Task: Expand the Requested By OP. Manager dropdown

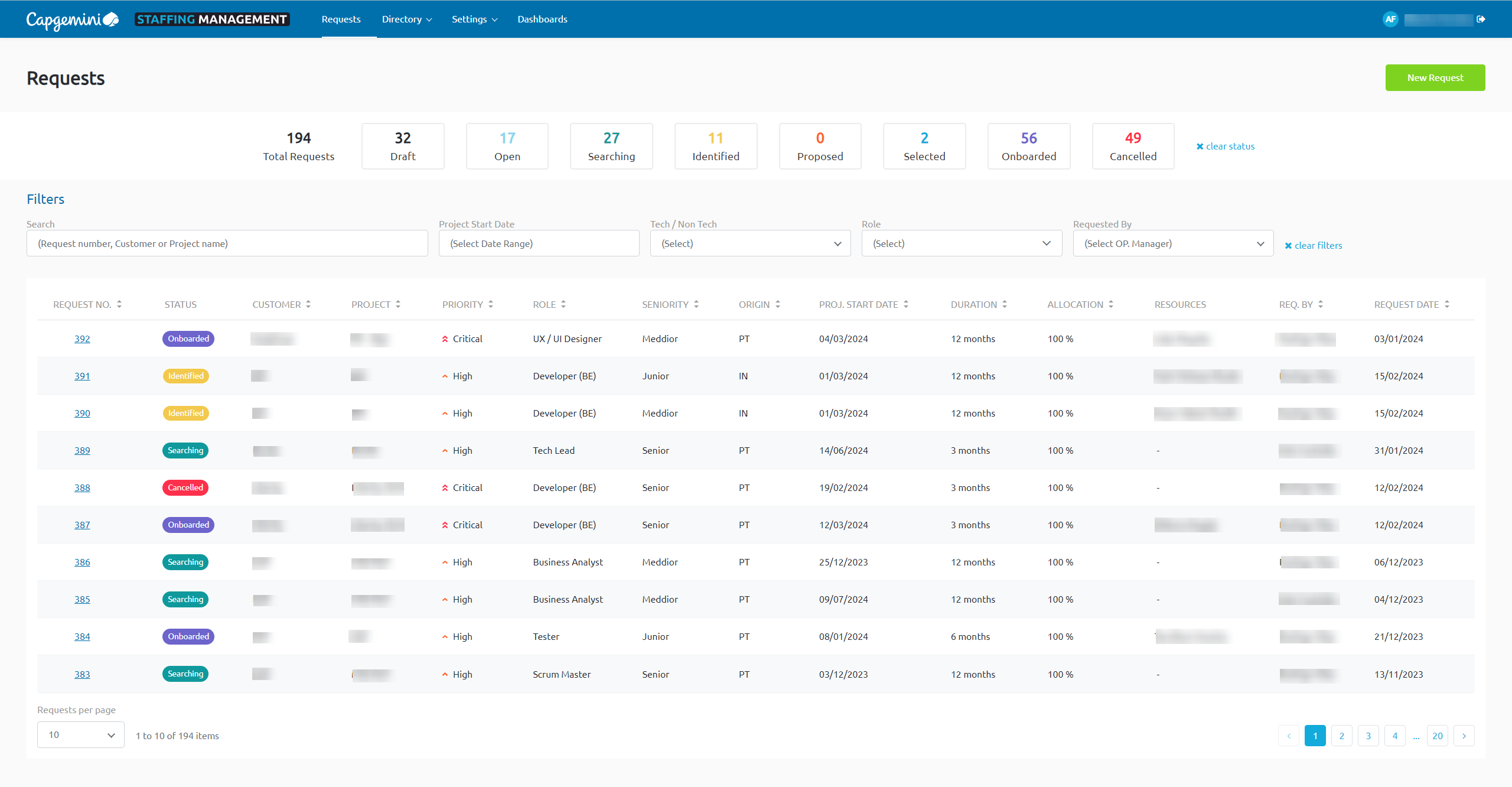Action: [1173, 243]
